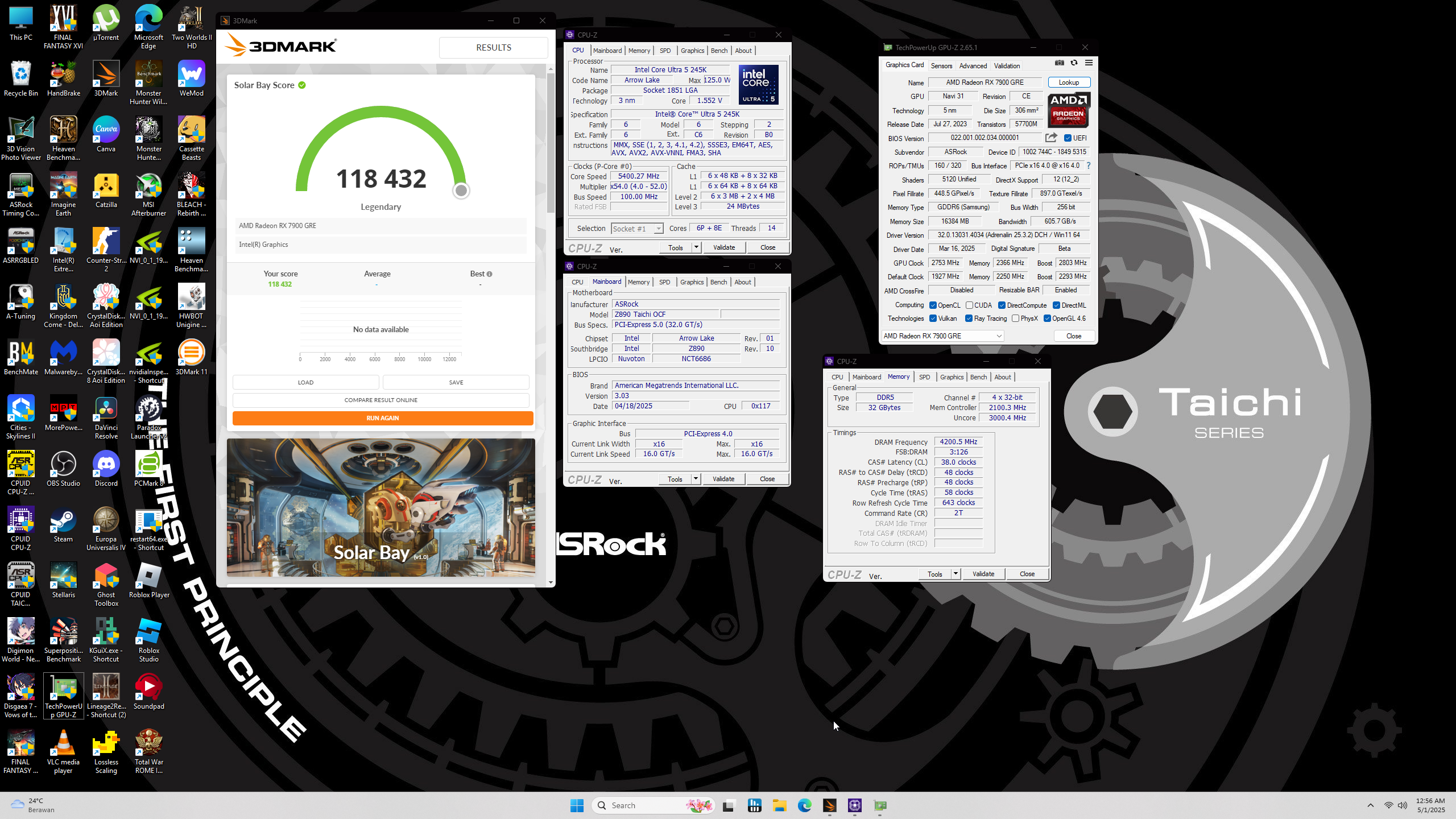Click the GPU-Z refresh icon
This screenshot has width=1456, height=819.
tap(1074, 63)
